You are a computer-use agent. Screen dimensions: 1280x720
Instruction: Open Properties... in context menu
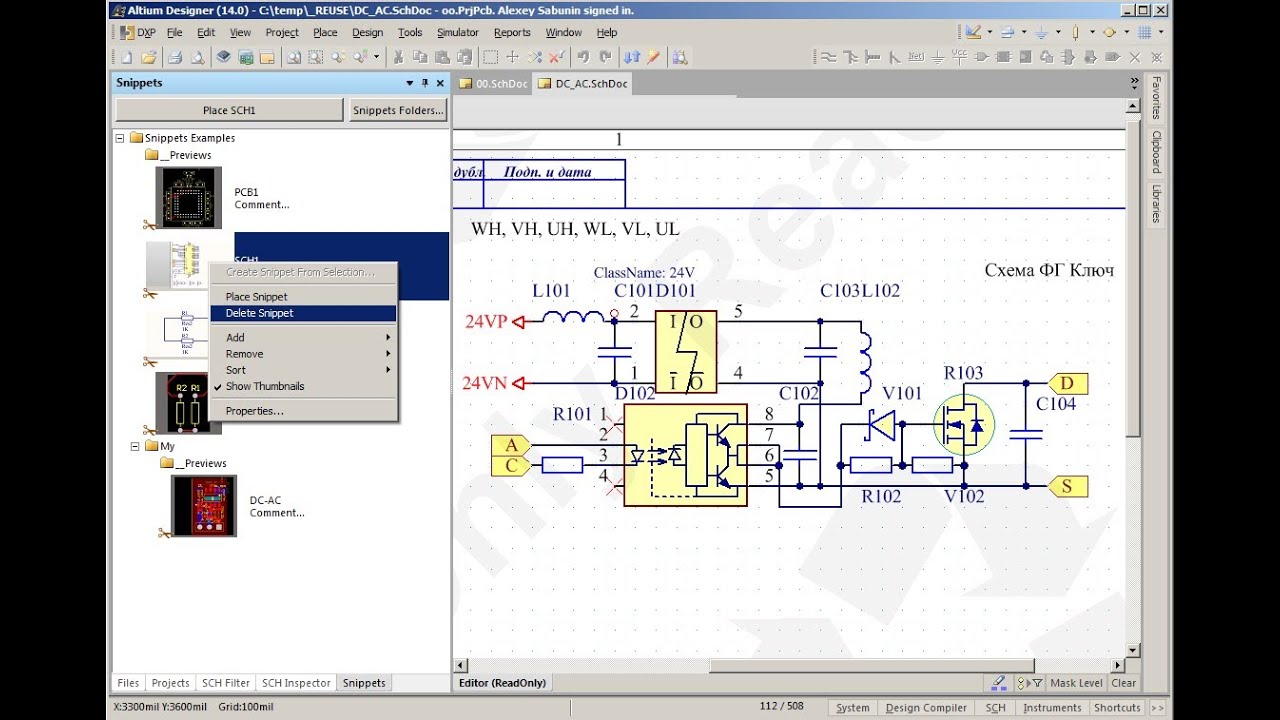[x=303, y=411]
